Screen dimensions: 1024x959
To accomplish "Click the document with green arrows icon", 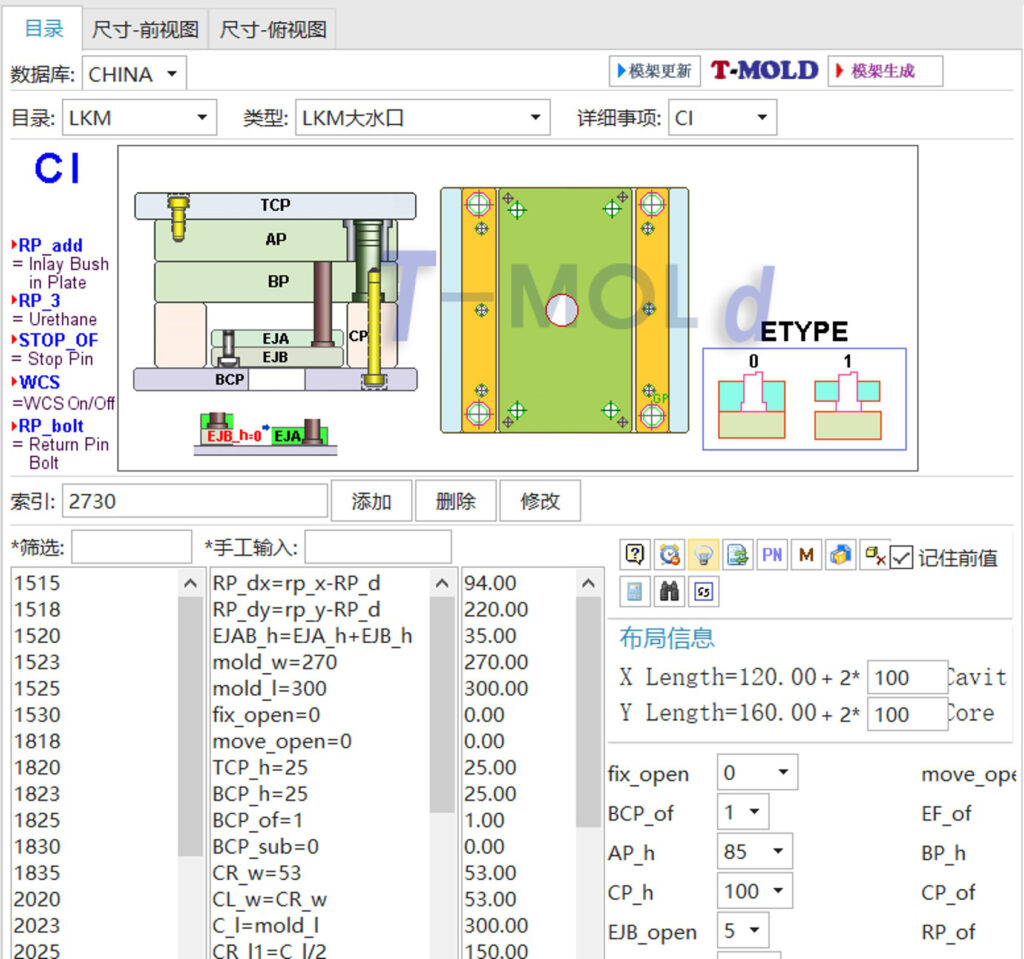I will pyautogui.click(x=737, y=555).
